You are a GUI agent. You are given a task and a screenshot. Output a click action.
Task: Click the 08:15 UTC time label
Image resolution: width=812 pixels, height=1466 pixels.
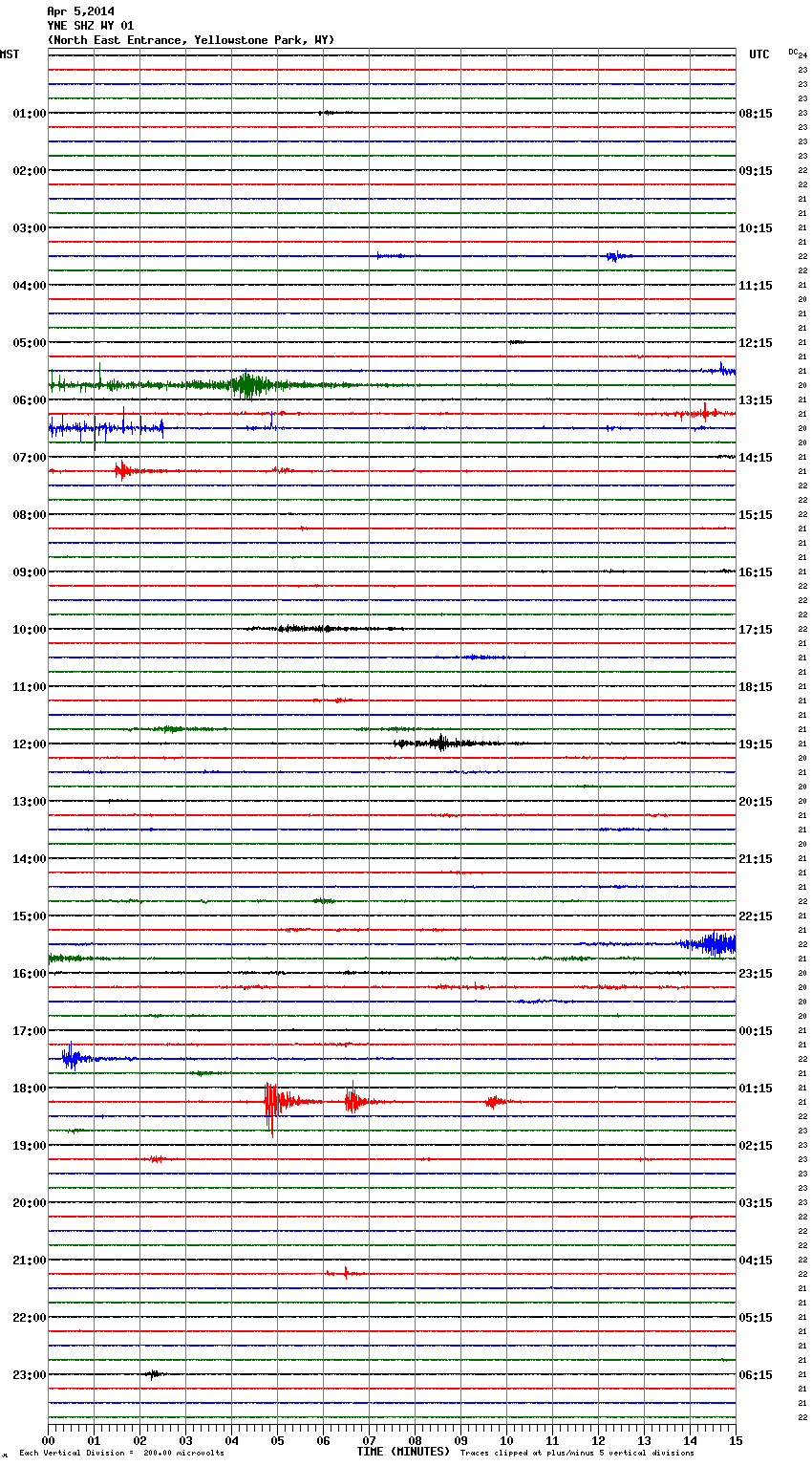(756, 114)
